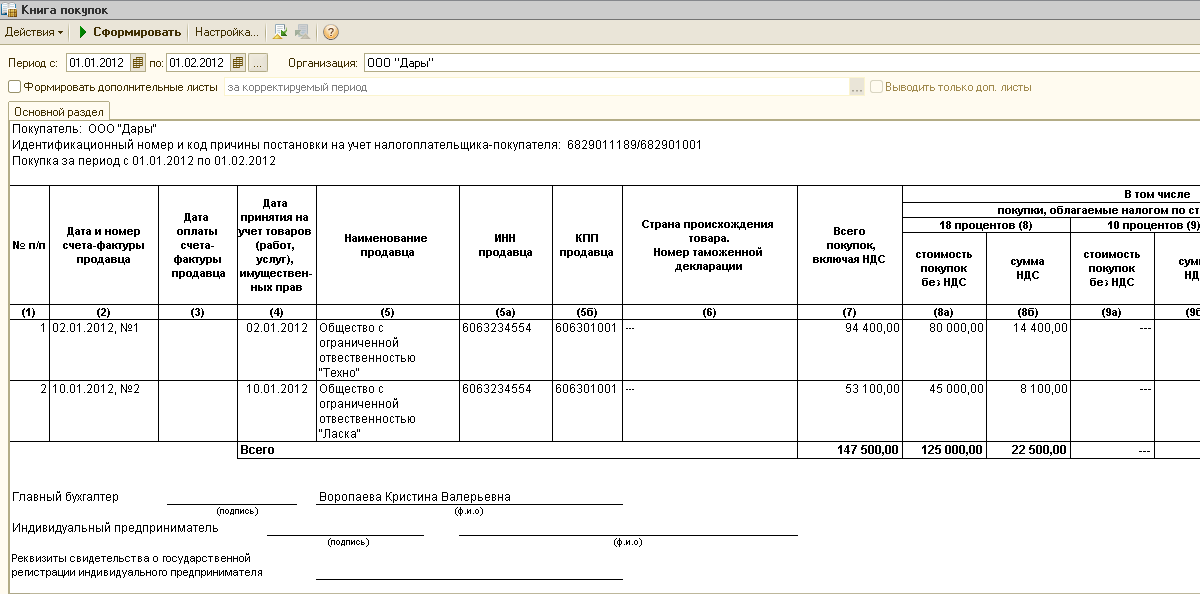This screenshot has height=594, width=1200.
Task: Open calendar for period end date
Action: 237,63
